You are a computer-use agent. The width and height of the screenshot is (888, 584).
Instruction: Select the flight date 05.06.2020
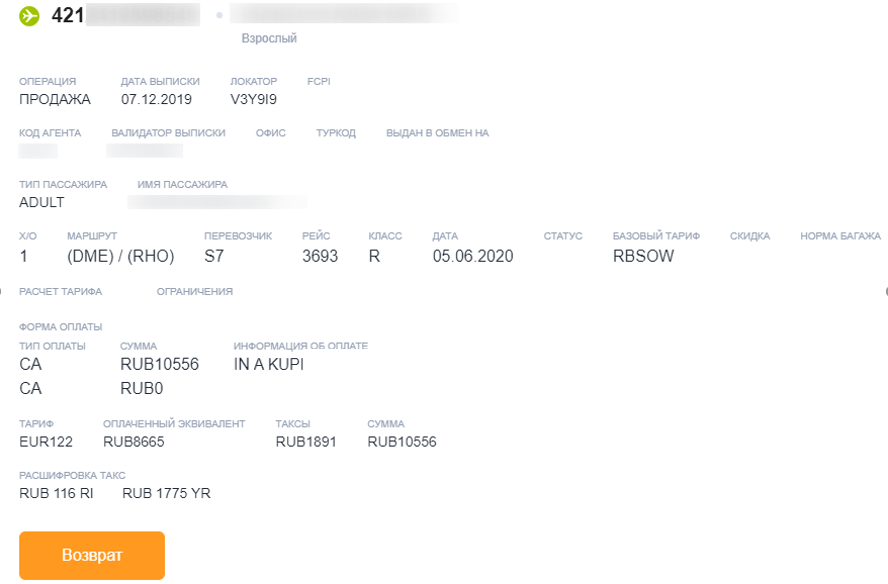473,256
